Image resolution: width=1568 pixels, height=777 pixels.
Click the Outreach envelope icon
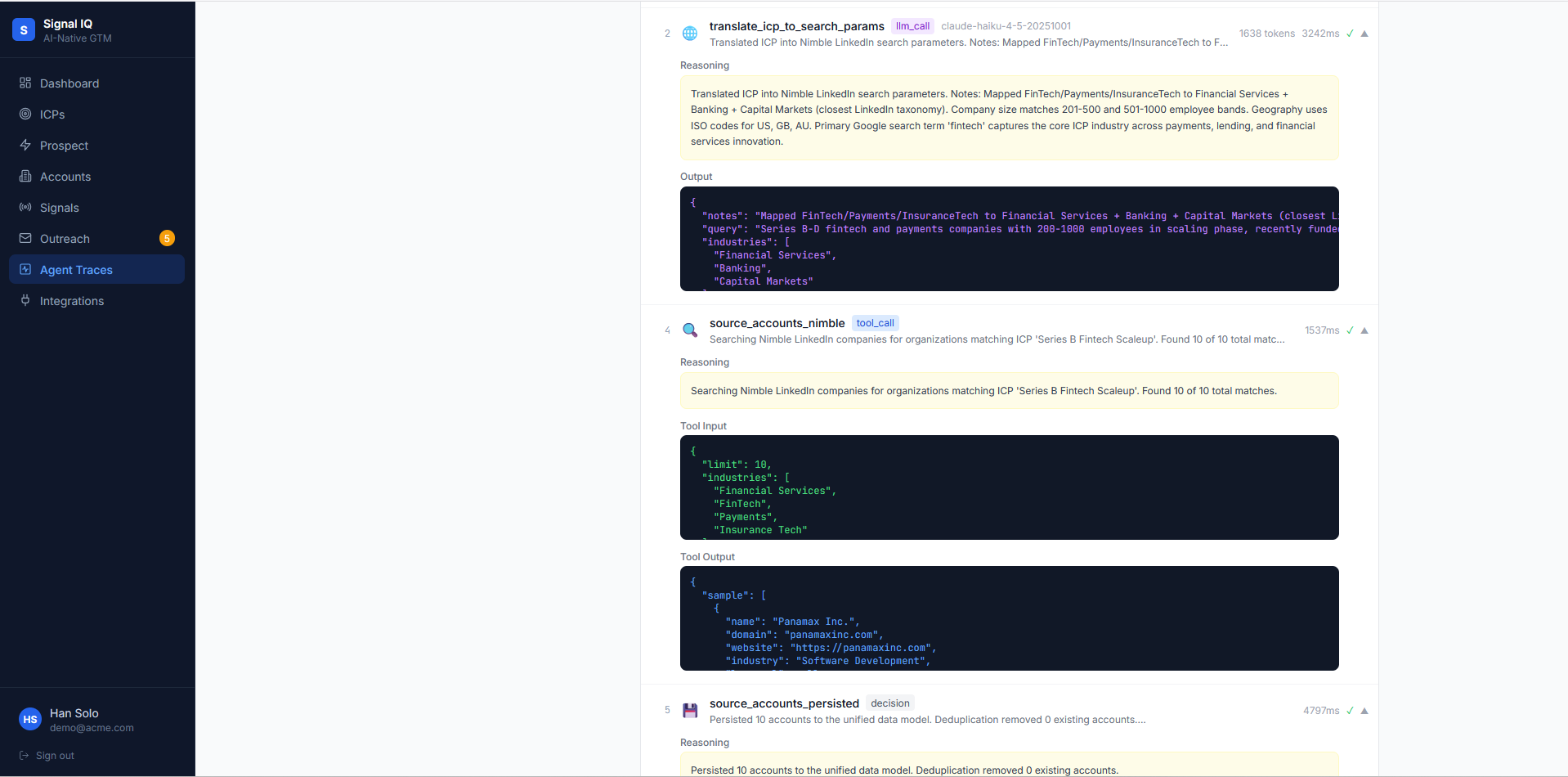point(25,238)
